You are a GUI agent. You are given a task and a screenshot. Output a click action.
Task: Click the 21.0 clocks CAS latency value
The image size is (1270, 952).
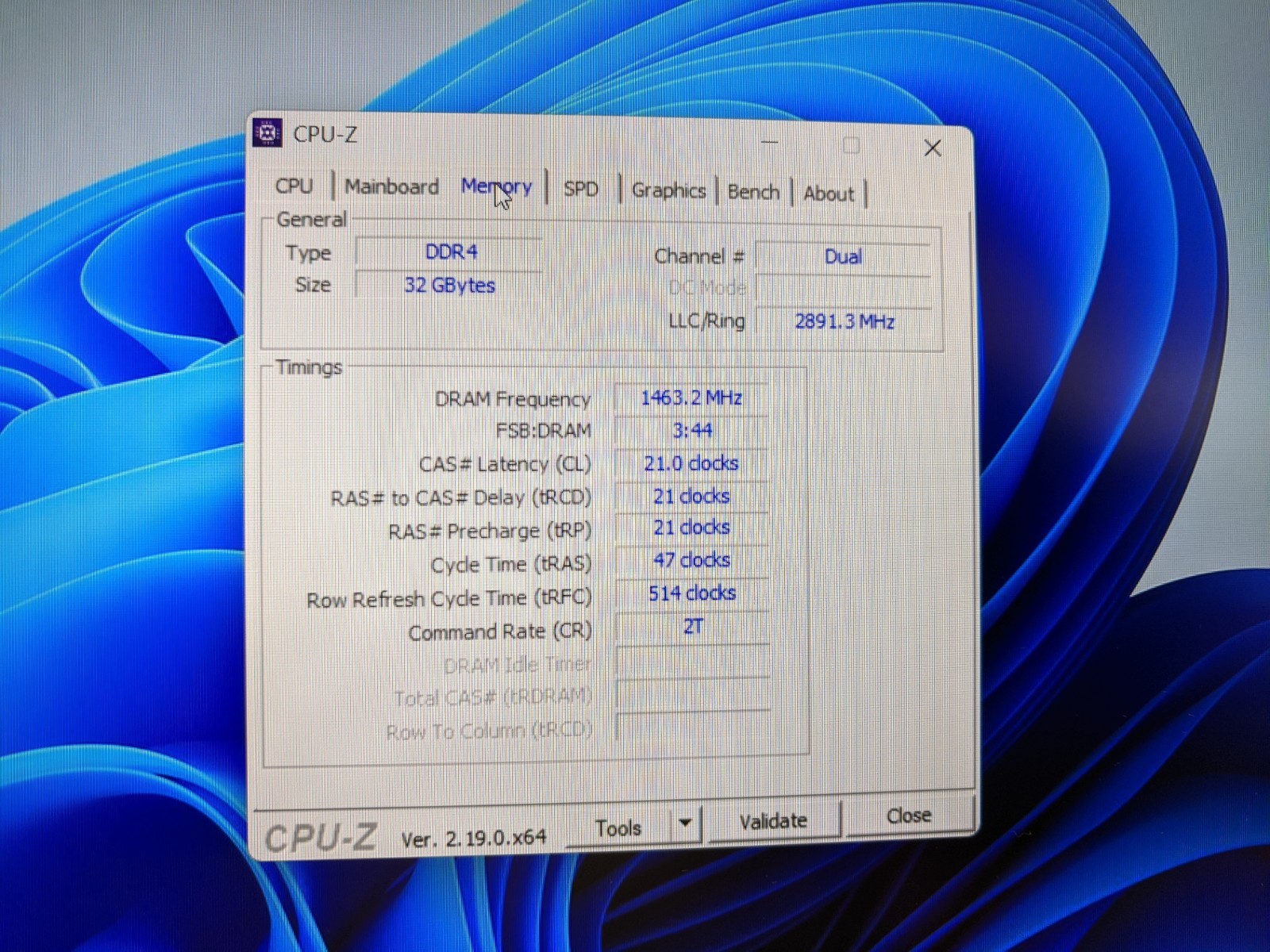point(691,463)
